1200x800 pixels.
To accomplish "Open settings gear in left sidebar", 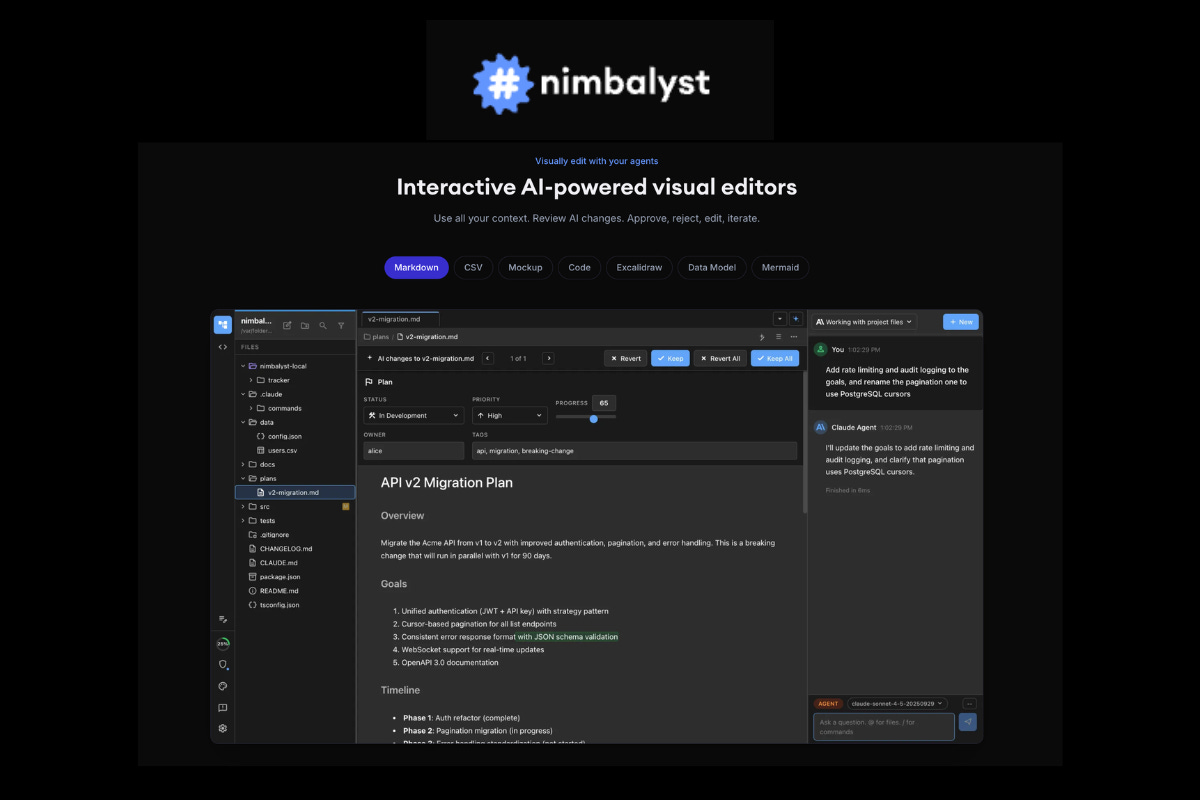I will point(222,728).
